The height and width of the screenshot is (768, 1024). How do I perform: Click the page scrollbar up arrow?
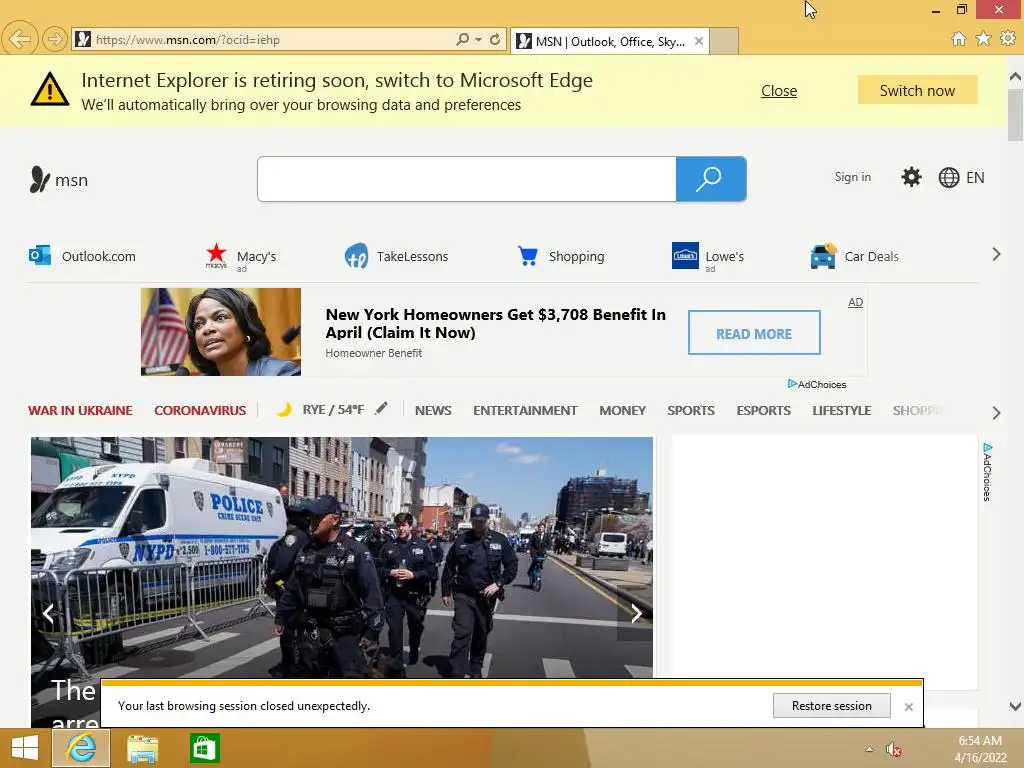tap(1016, 76)
